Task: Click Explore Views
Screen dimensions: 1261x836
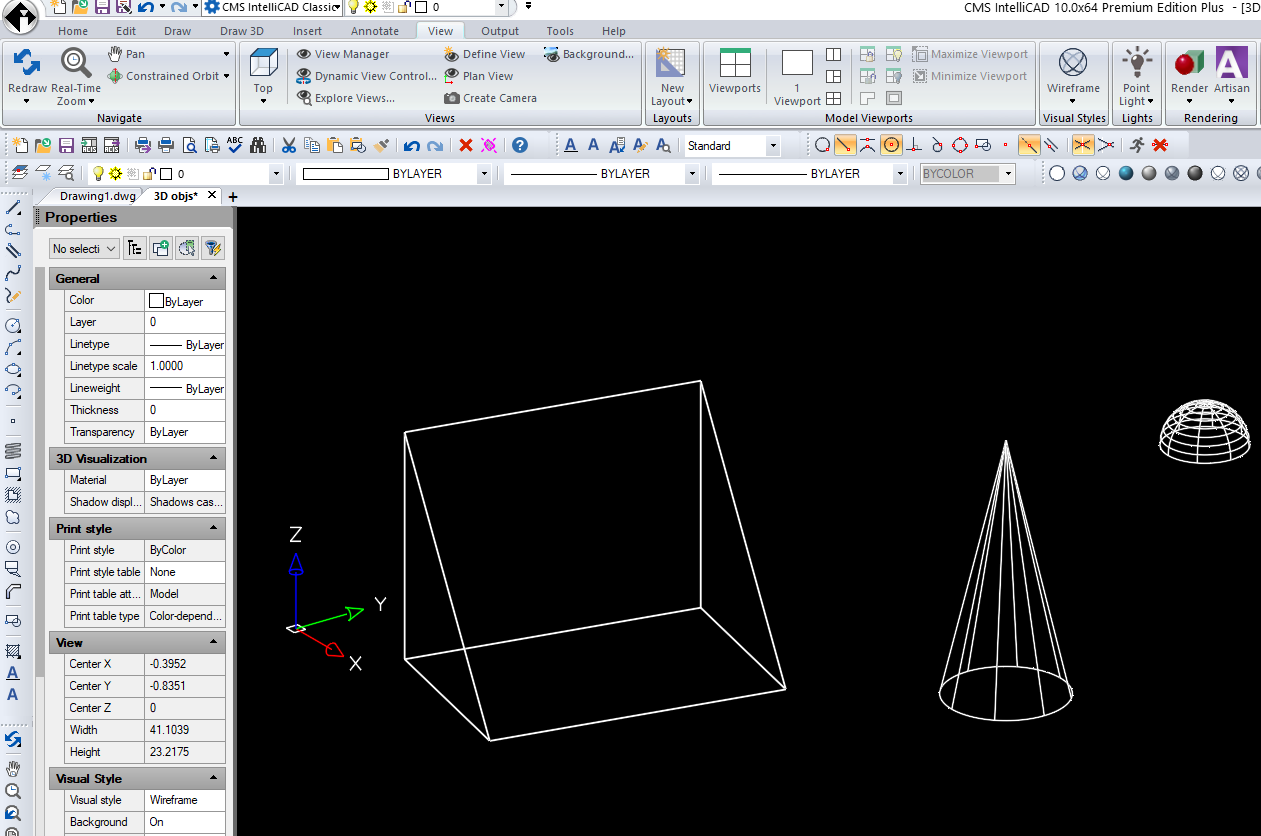Action: 346,98
